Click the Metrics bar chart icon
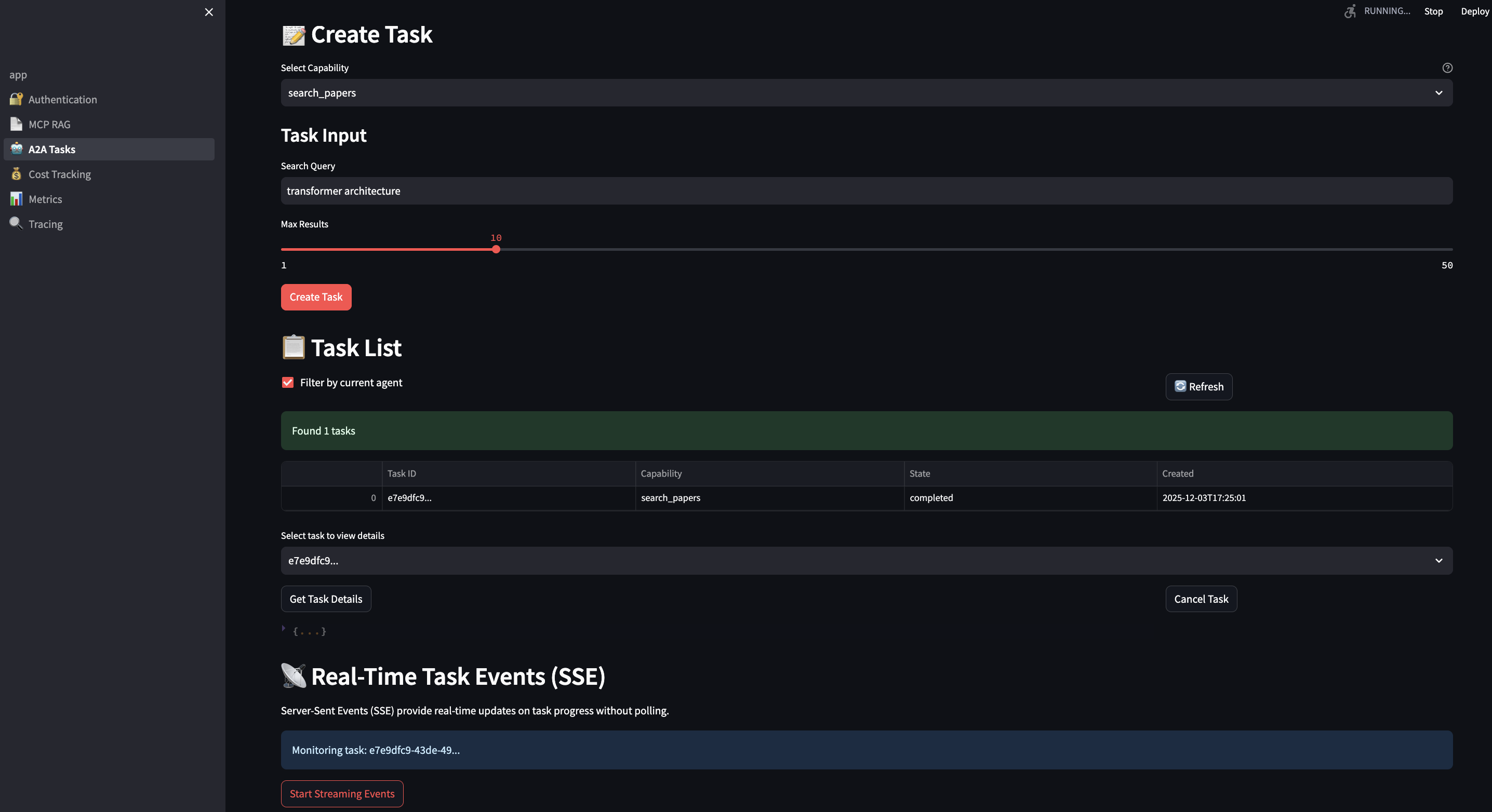The image size is (1492, 812). (16, 199)
